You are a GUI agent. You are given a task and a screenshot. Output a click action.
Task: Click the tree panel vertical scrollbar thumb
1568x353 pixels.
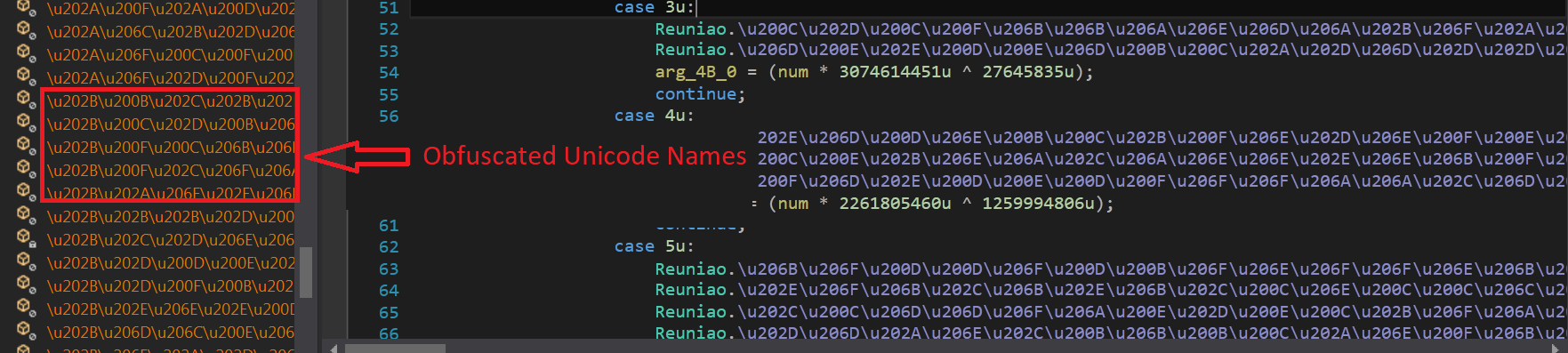306,272
